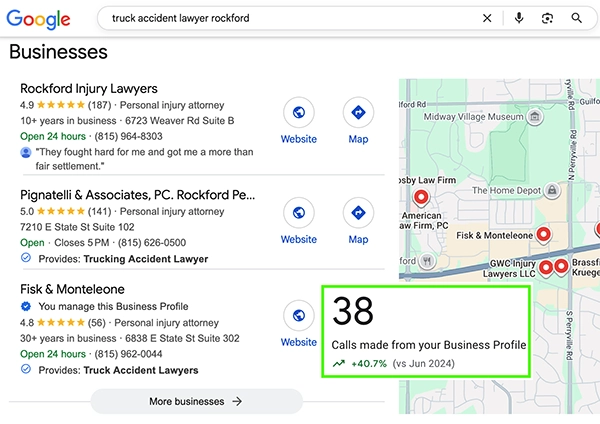Click the (56) review count
The image size is (600, 424).
point(96,323)
